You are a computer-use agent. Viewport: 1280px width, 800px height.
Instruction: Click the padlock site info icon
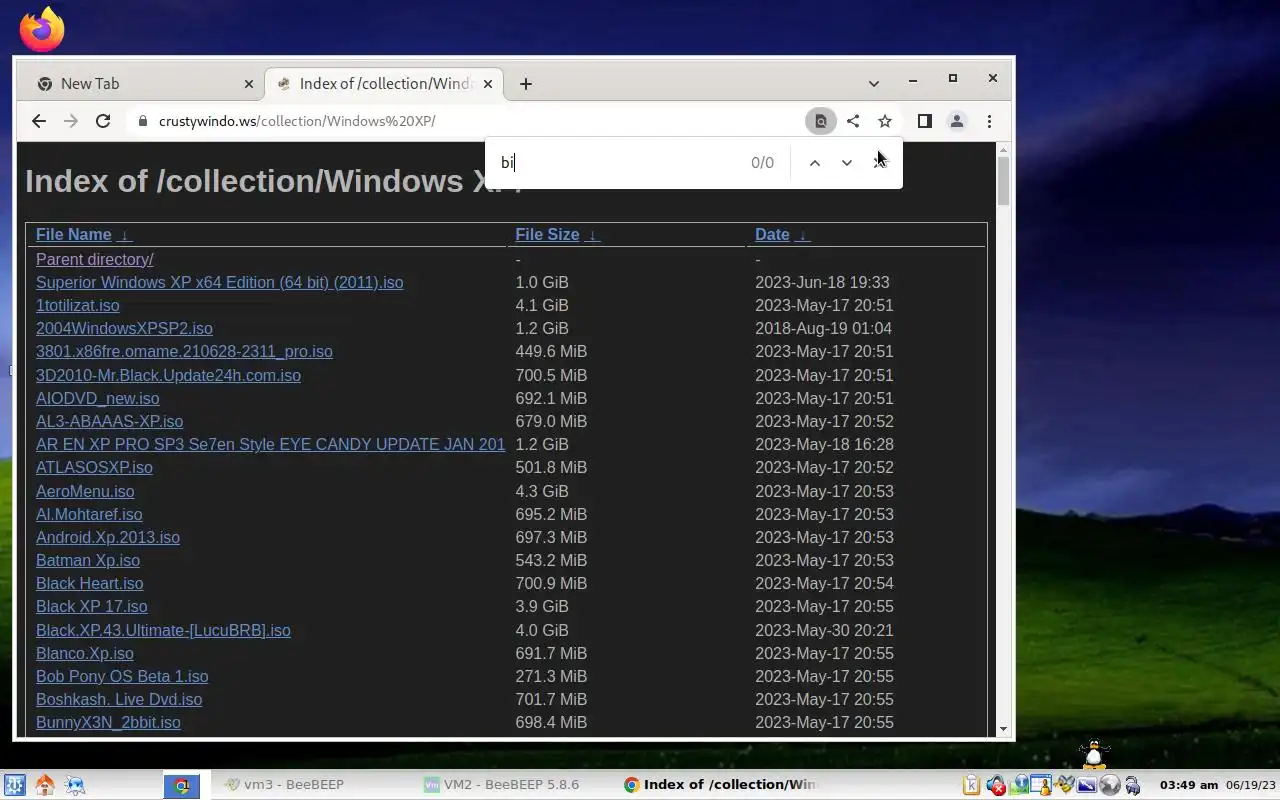tap(142, 121)
